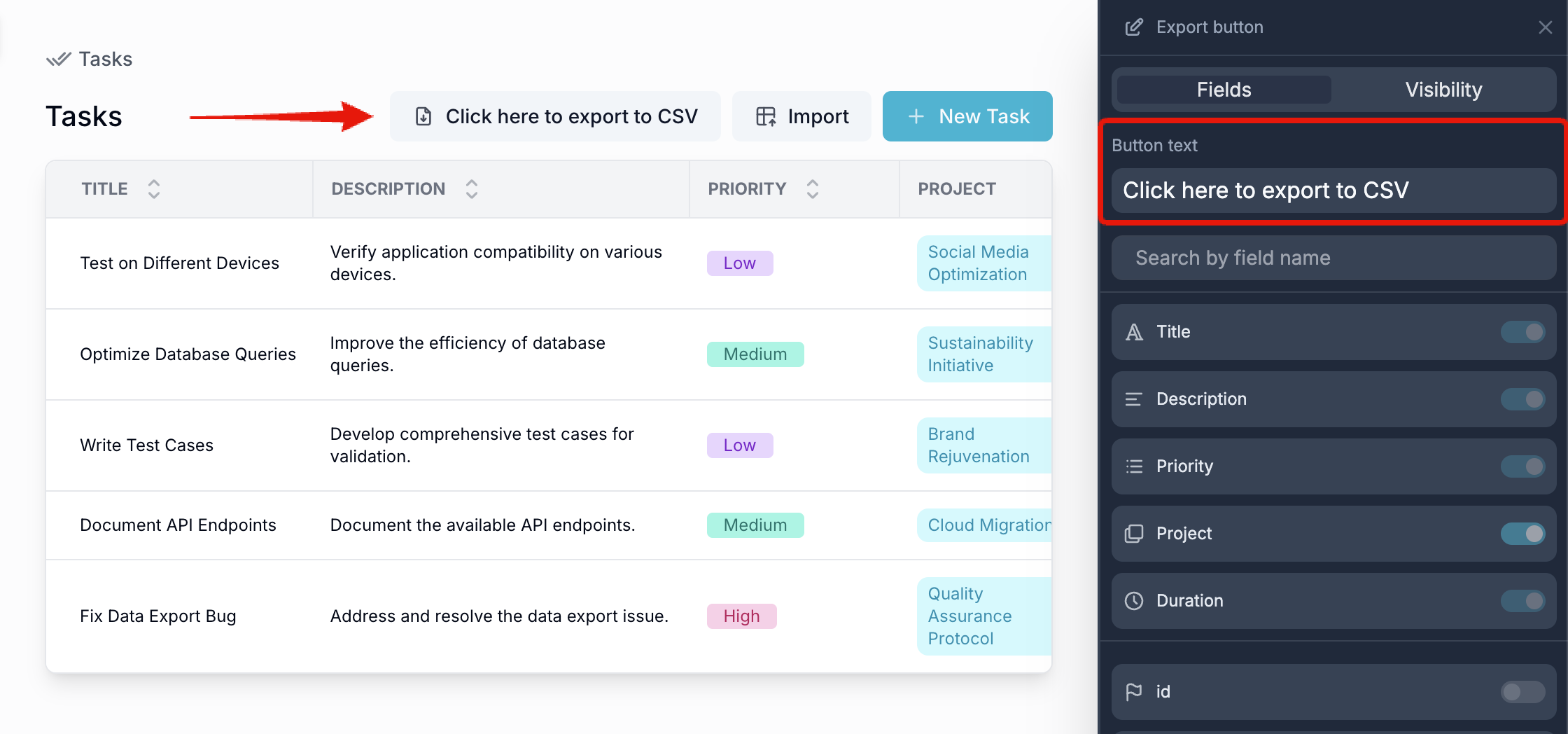
Task: Sort the table by Title column arrows
Action: 154,189
